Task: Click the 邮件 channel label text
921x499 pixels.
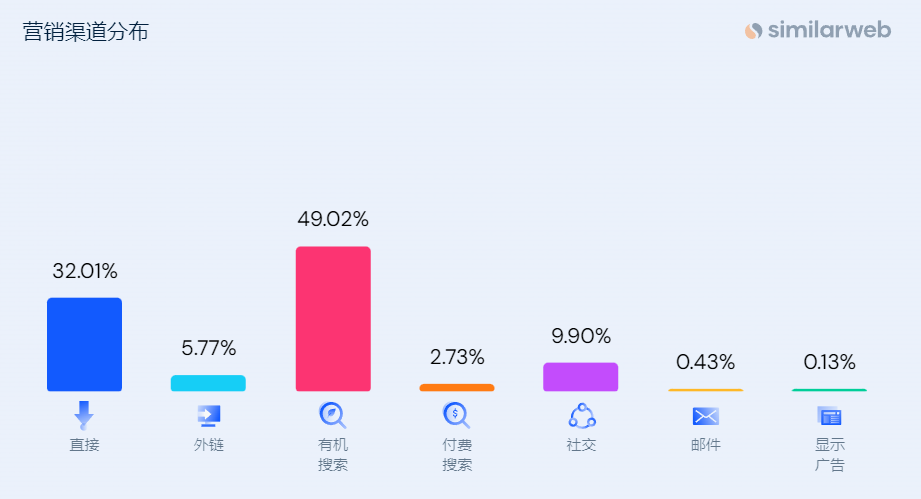Action: [x=705, y=445]
